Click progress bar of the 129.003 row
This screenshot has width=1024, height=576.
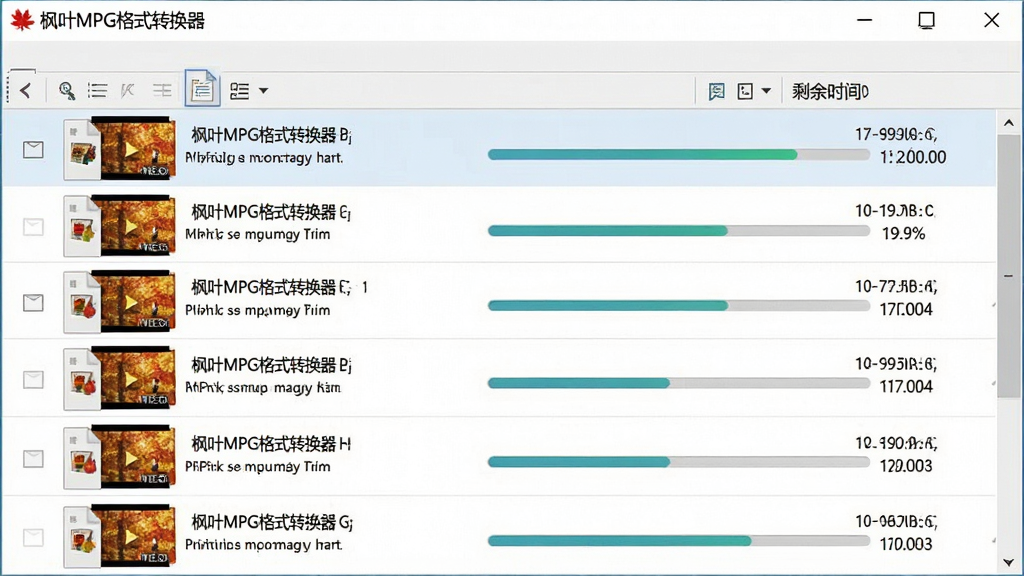pos(679,462)
